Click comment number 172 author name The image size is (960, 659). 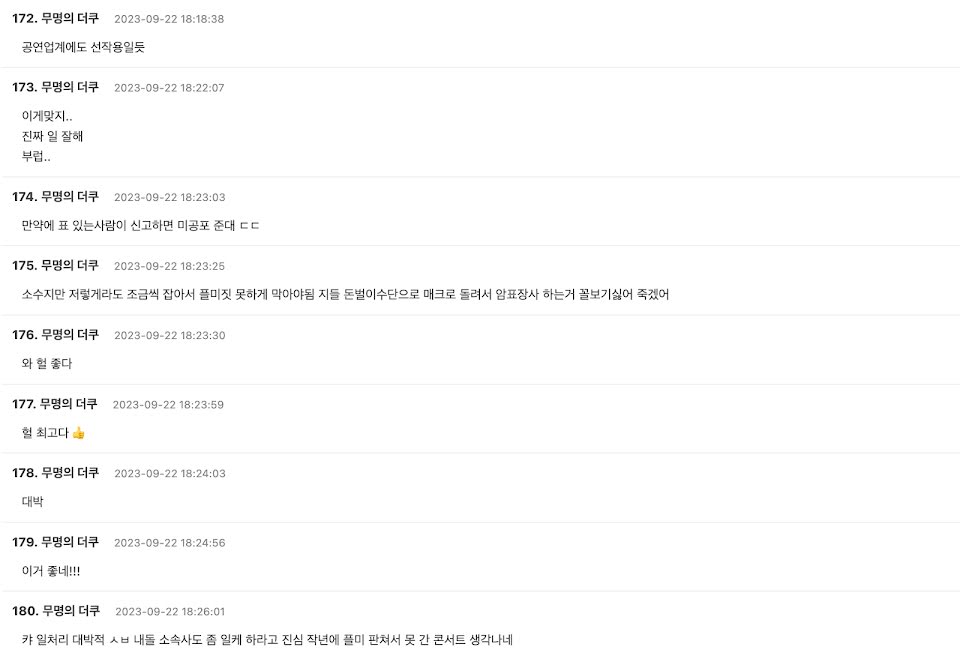pos(70,18)
